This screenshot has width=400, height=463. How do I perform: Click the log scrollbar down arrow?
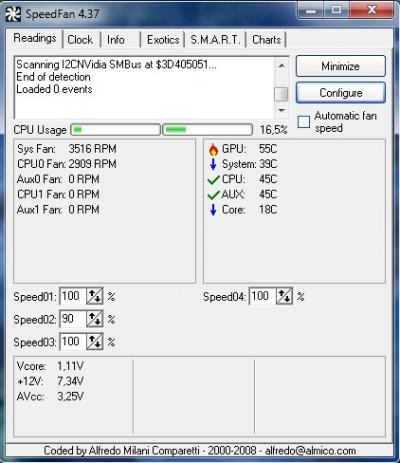[x=282, y=111]
